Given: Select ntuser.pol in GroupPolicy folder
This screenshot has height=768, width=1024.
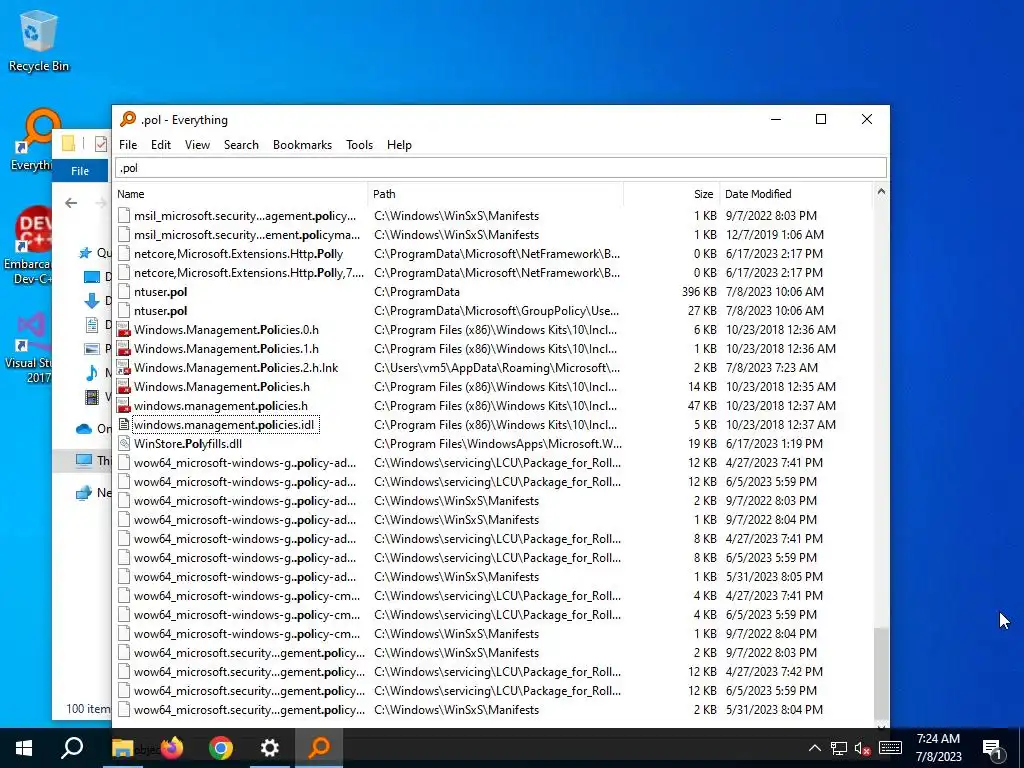Looking at the screenshot, I should tap(161, 311).
